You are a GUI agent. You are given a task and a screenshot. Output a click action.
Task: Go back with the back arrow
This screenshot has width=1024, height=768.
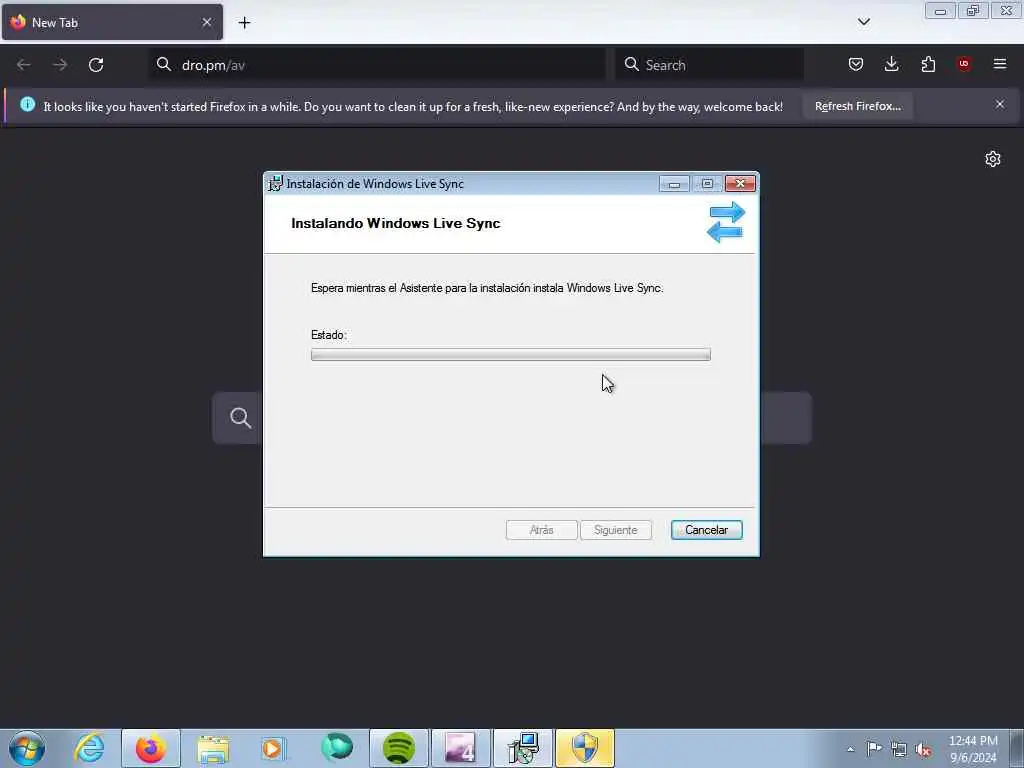pos(24,65)
